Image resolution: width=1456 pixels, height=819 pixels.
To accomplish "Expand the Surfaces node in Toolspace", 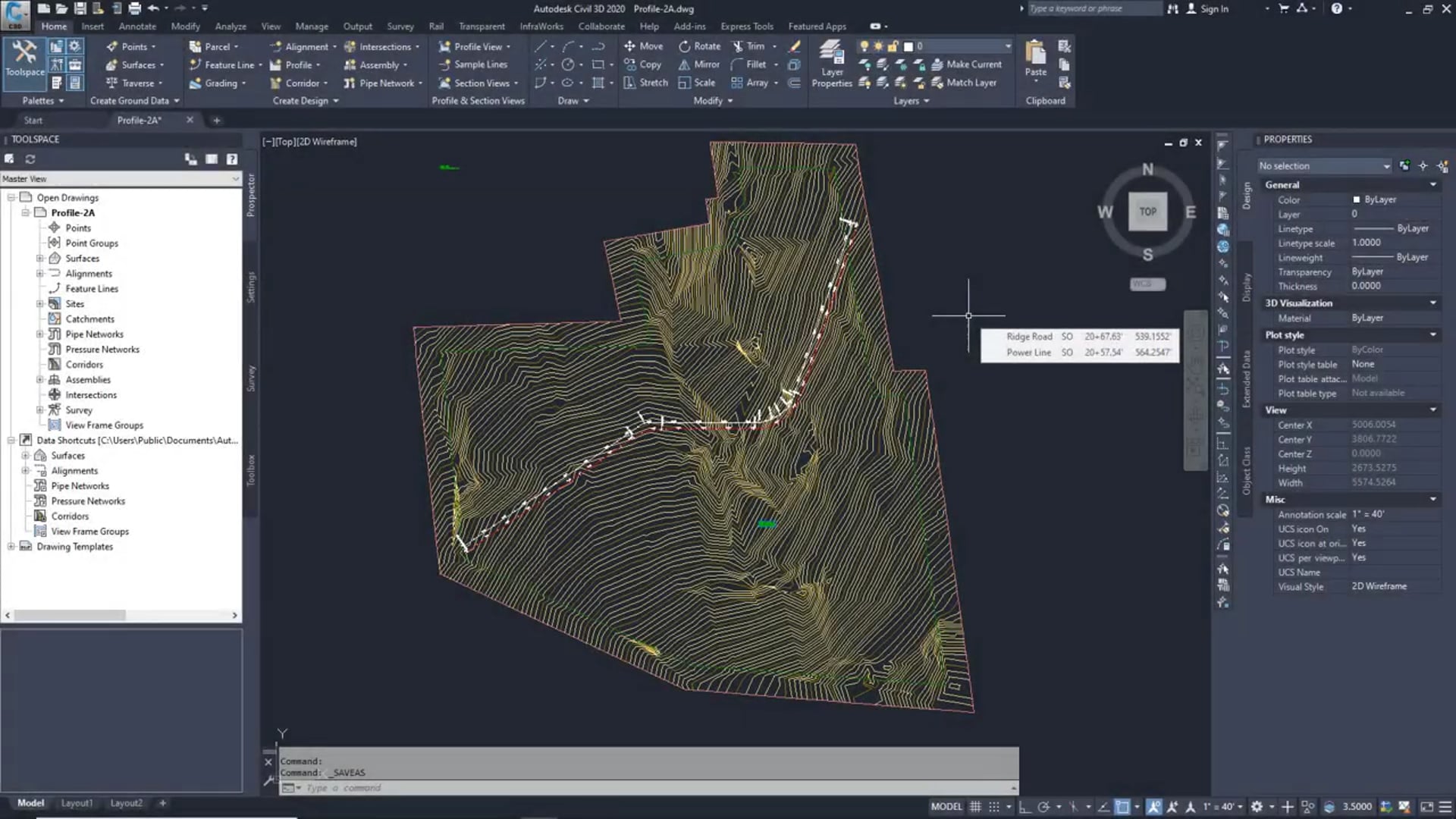I will tap(40, 258).
